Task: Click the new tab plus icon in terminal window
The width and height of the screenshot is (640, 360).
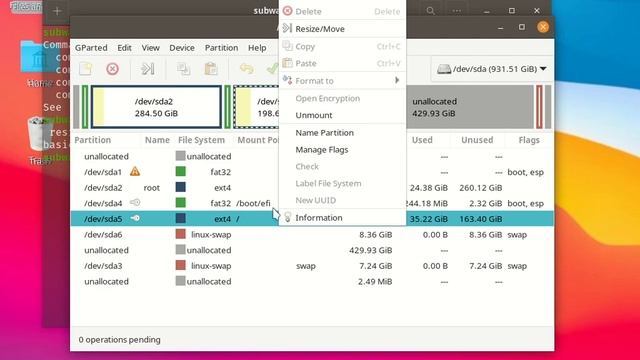Action: [57, 11]
